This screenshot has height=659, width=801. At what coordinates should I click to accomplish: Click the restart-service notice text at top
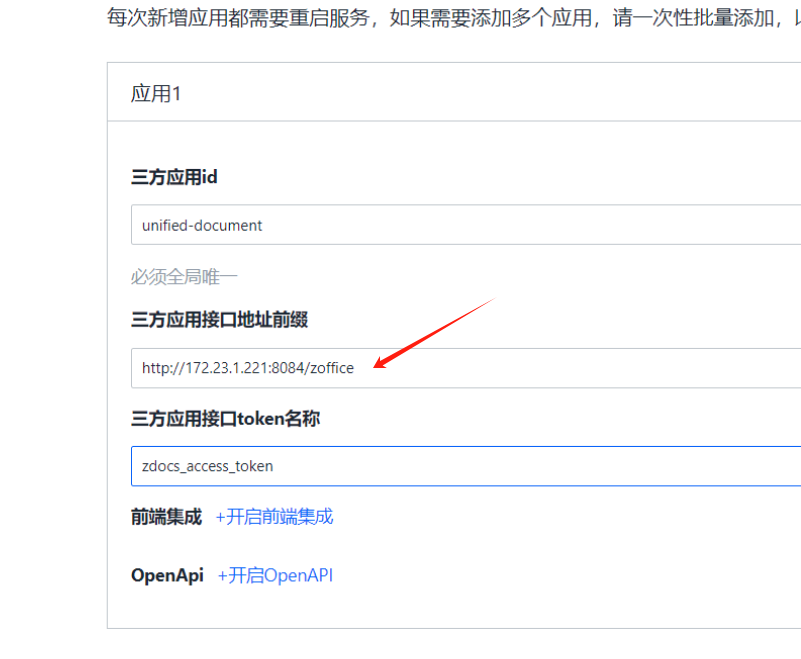coord(450,18)
